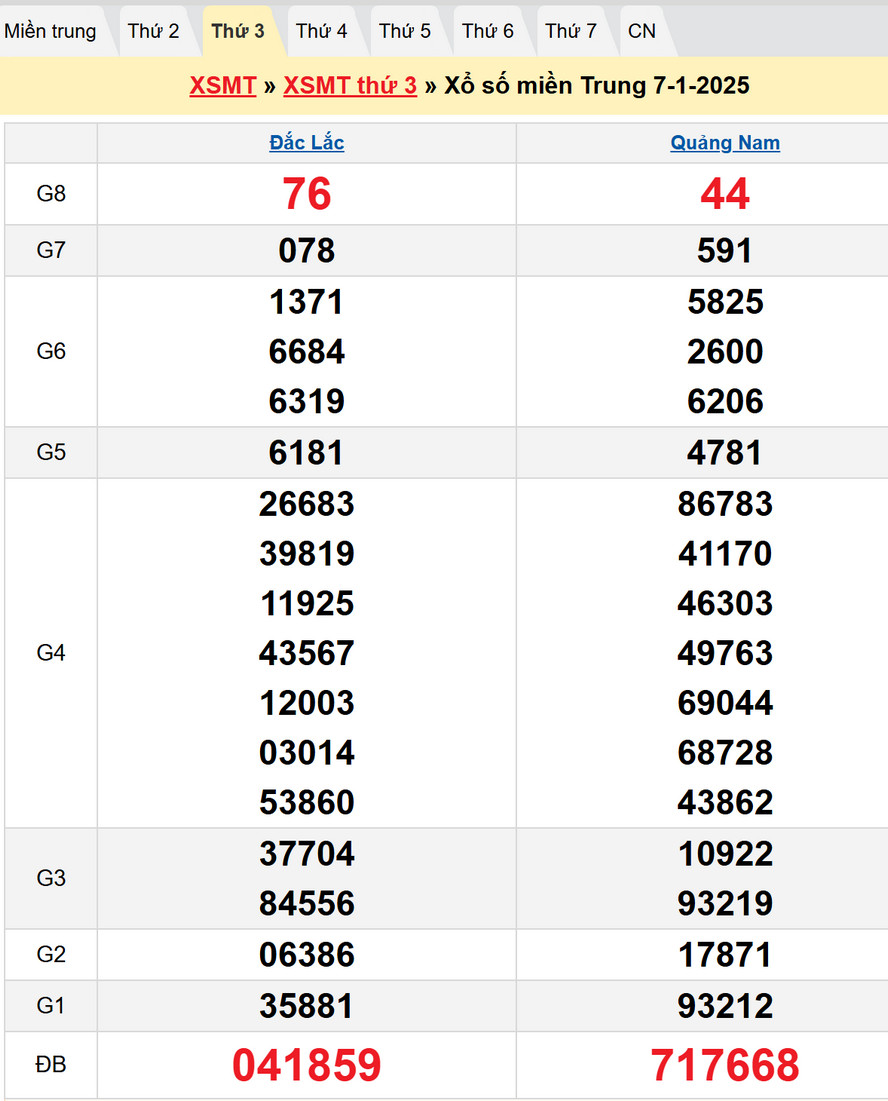Switch to the Thứ 2 tab

tap(154, 31)
